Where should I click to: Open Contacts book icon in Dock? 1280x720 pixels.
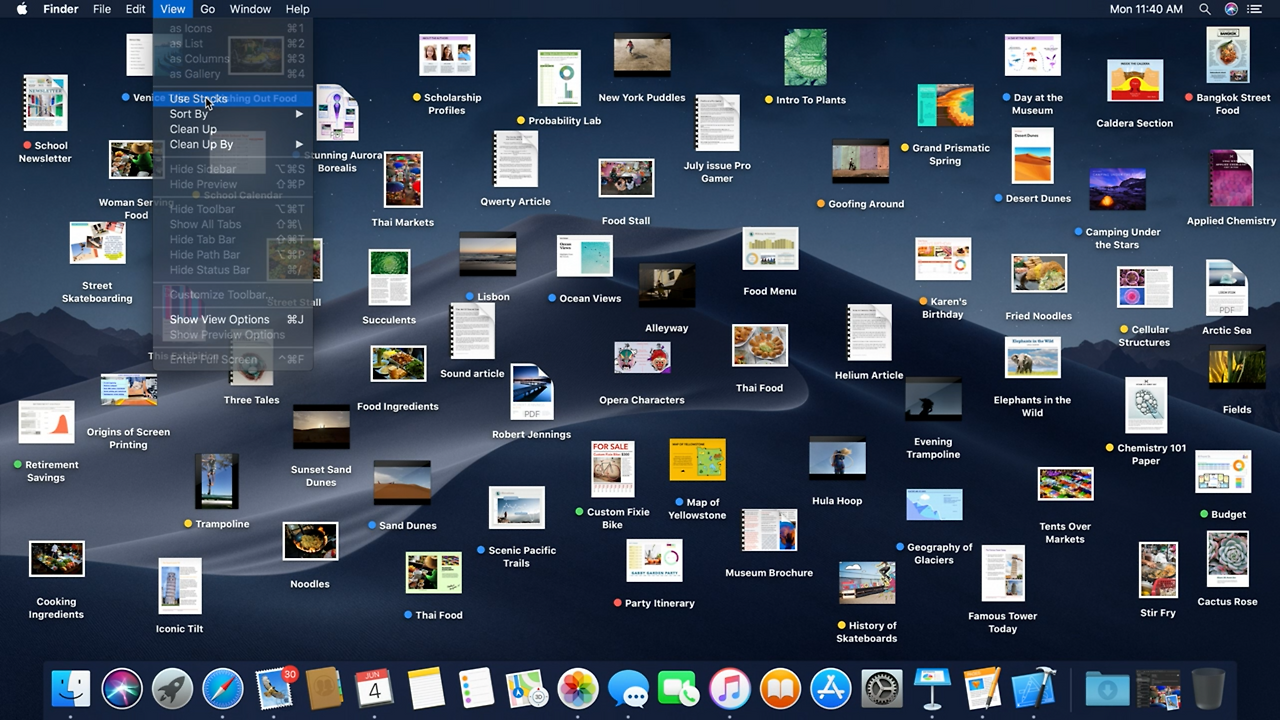324,689
